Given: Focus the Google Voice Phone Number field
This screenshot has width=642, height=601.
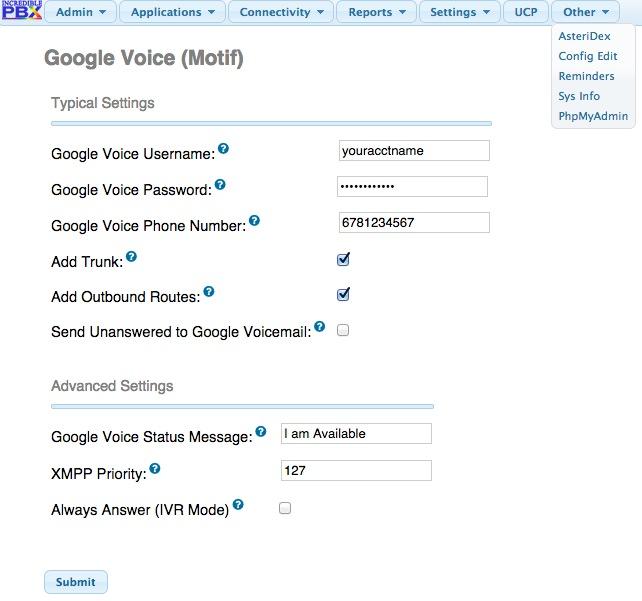Looking at the screenshot, I should click(414, 223).
